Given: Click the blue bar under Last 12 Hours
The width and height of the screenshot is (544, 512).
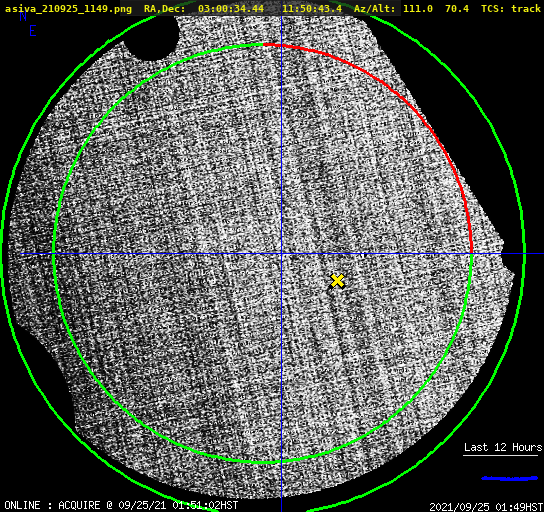Looking at the screenshot, I should click(510, 478).
